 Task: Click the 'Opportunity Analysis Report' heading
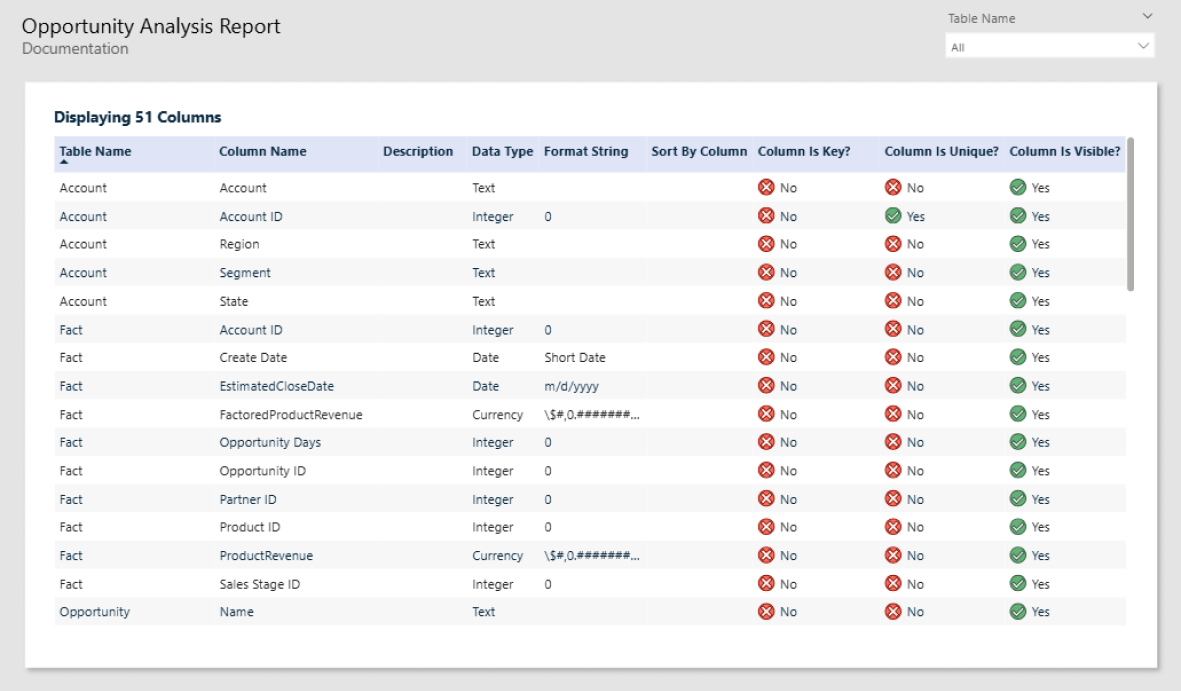(151, 26)
